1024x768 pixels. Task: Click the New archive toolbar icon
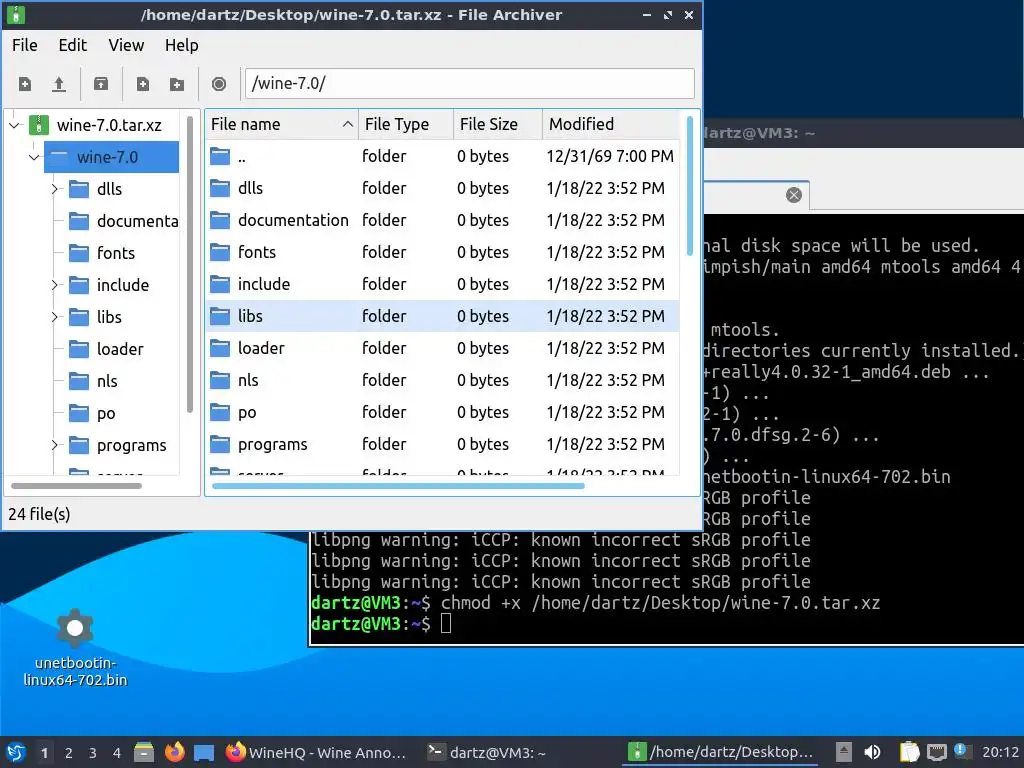(x=25, y=84)
